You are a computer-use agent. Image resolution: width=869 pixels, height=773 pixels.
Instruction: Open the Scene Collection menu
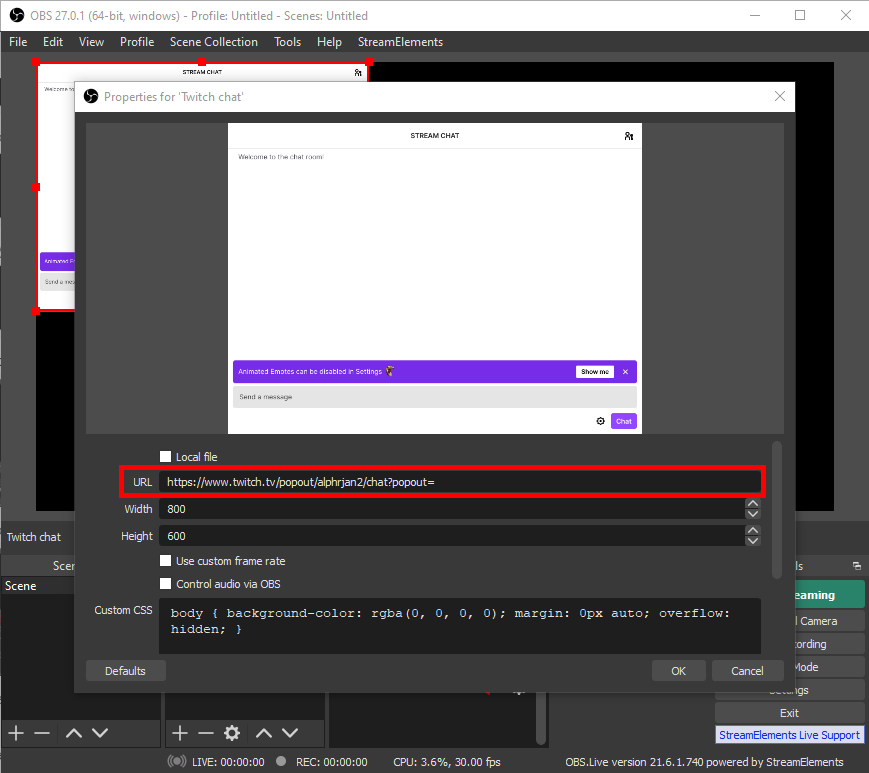tap(214, 42)
